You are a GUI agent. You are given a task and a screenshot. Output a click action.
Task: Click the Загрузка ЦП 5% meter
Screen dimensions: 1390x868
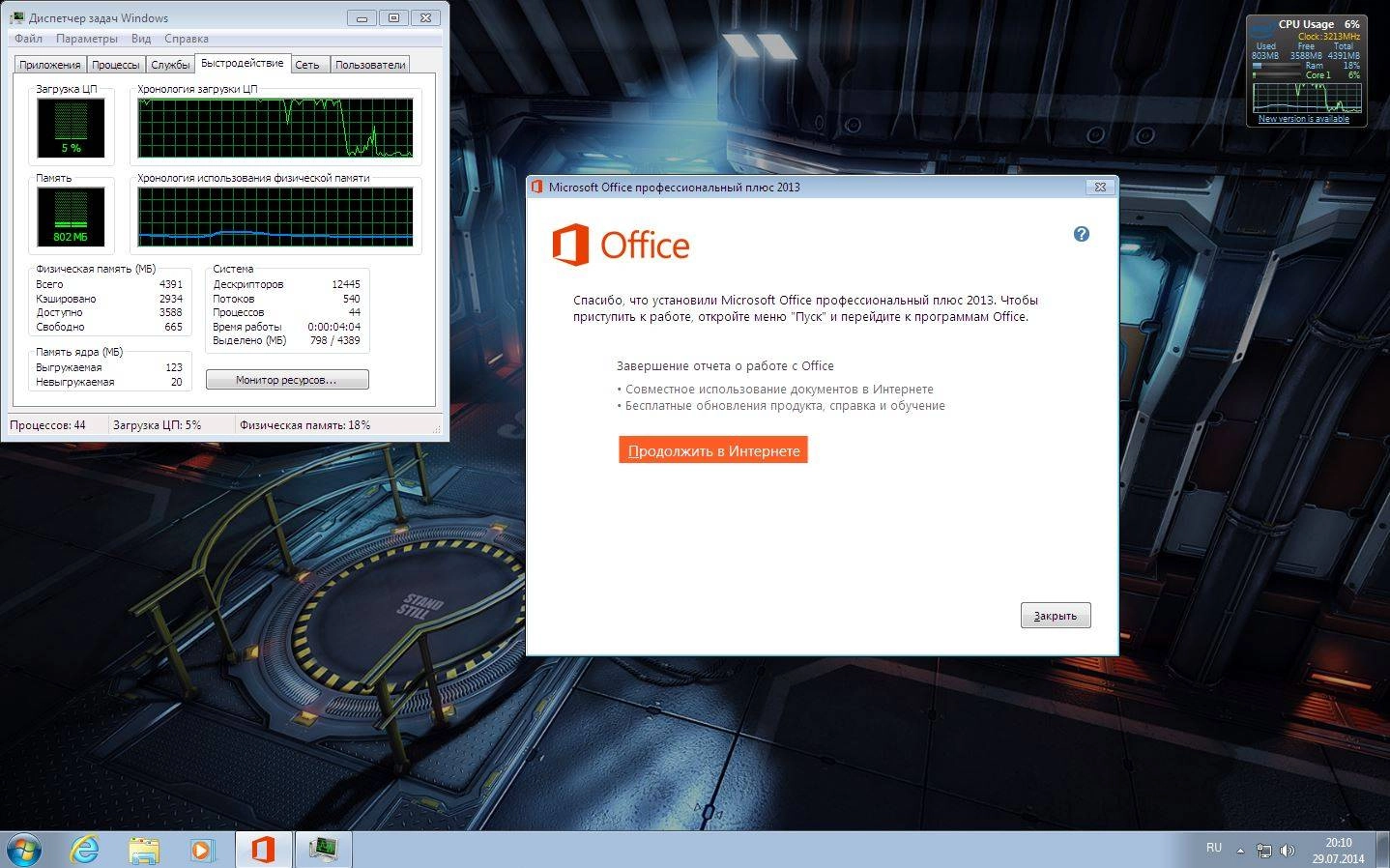coord(72,128)
